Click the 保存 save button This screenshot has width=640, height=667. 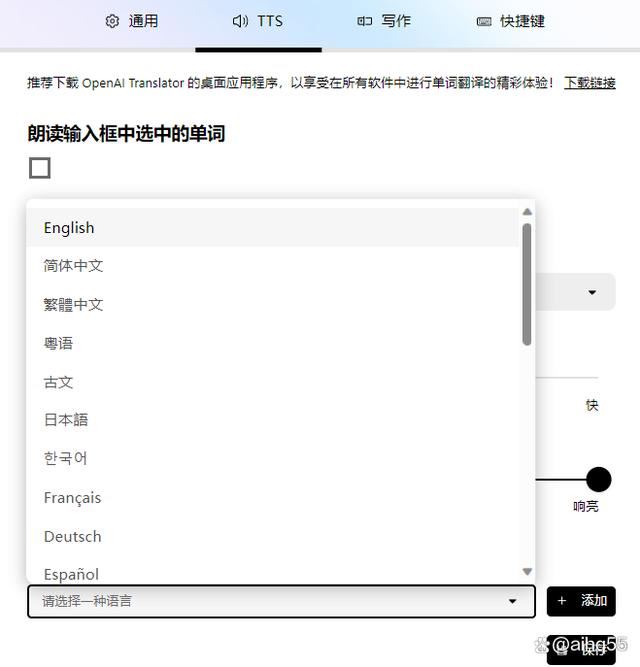point(581,649)
